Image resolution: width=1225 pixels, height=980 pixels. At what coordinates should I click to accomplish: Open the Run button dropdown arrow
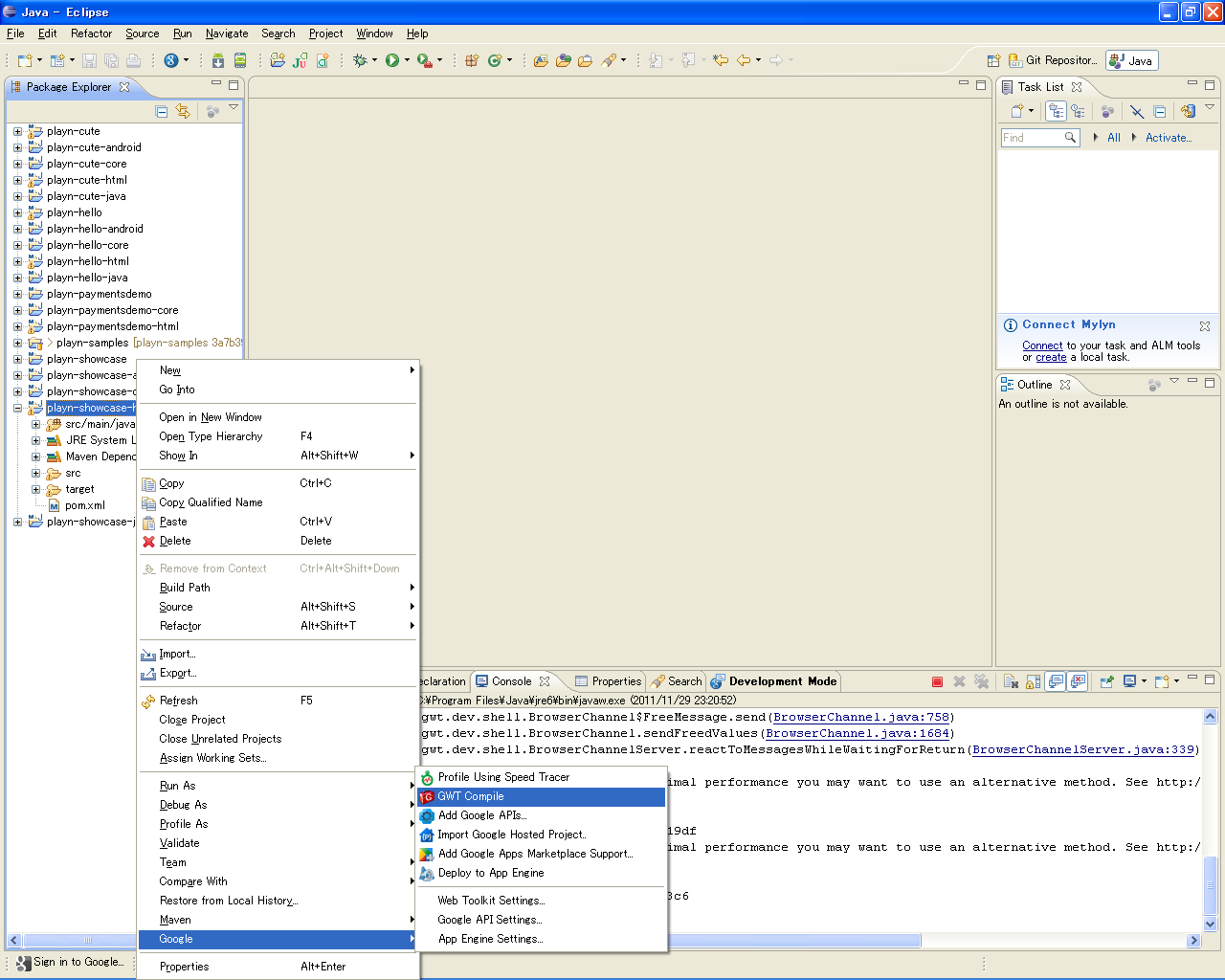pos(407,60)
